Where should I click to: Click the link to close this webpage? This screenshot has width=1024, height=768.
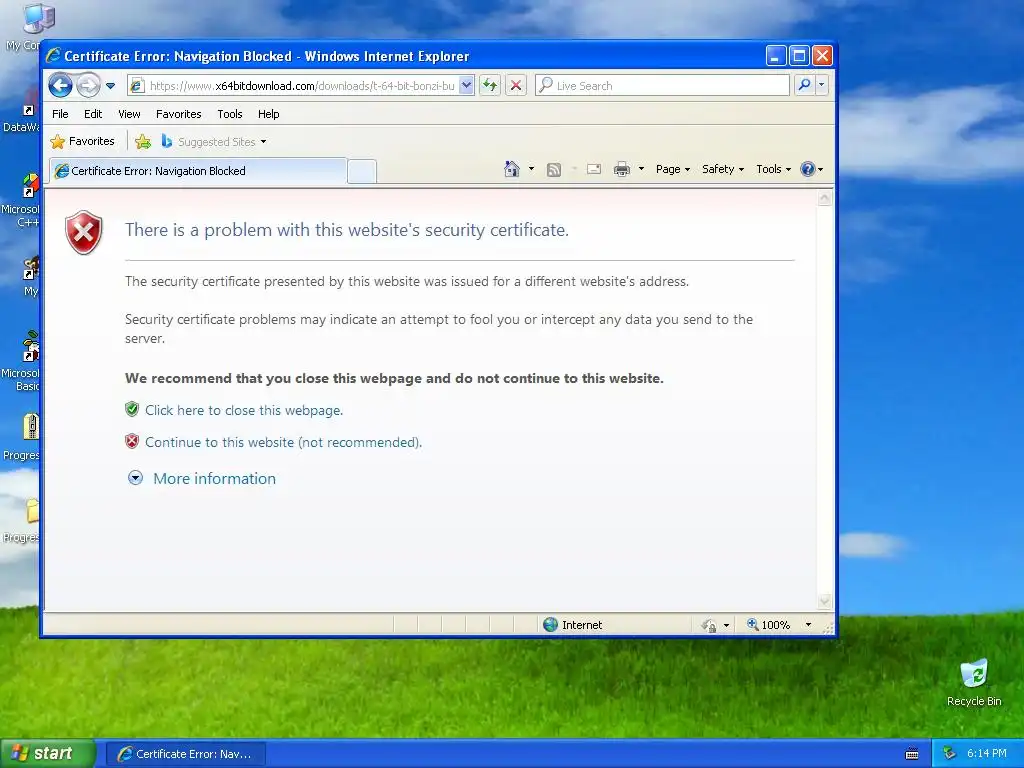click(244, 410)
